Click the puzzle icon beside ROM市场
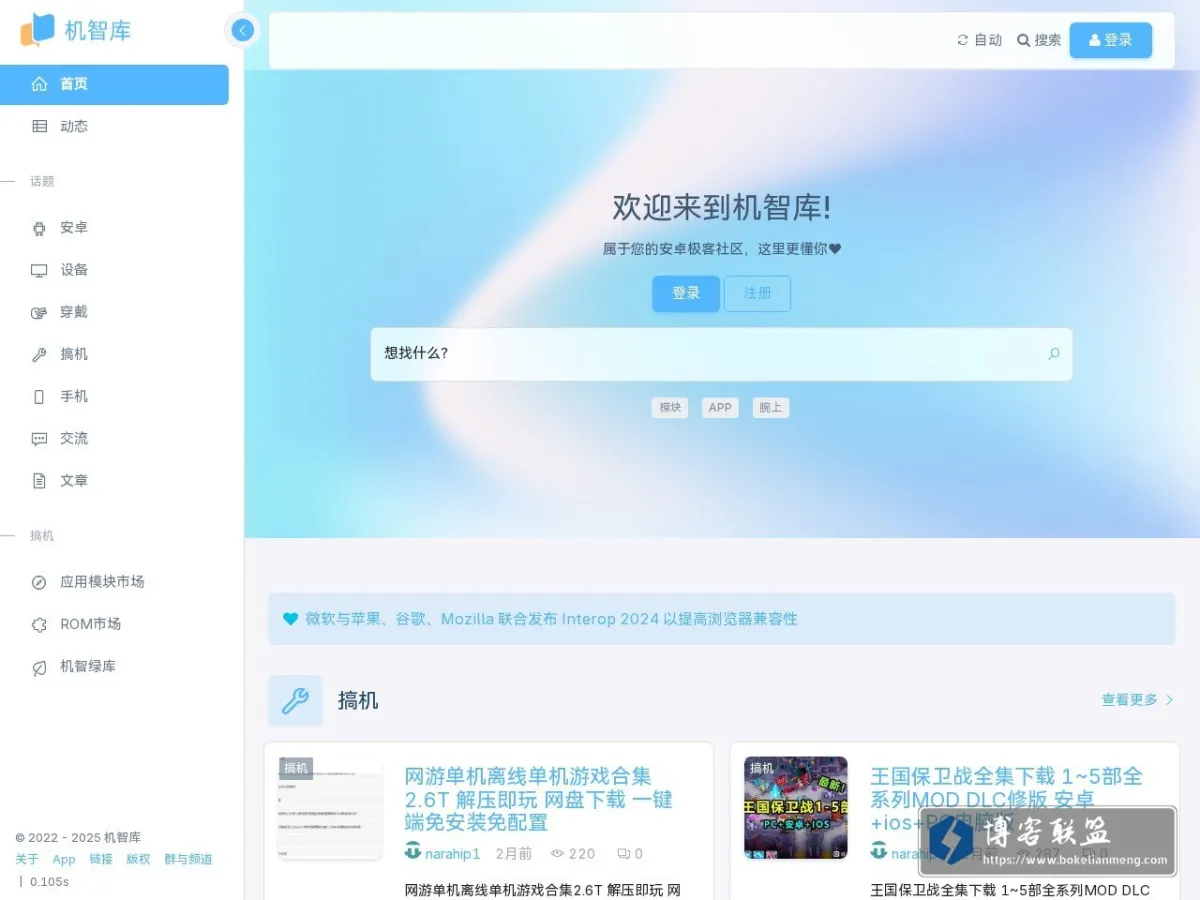The width and height of the screenshot is (1200, 900). 39,624
